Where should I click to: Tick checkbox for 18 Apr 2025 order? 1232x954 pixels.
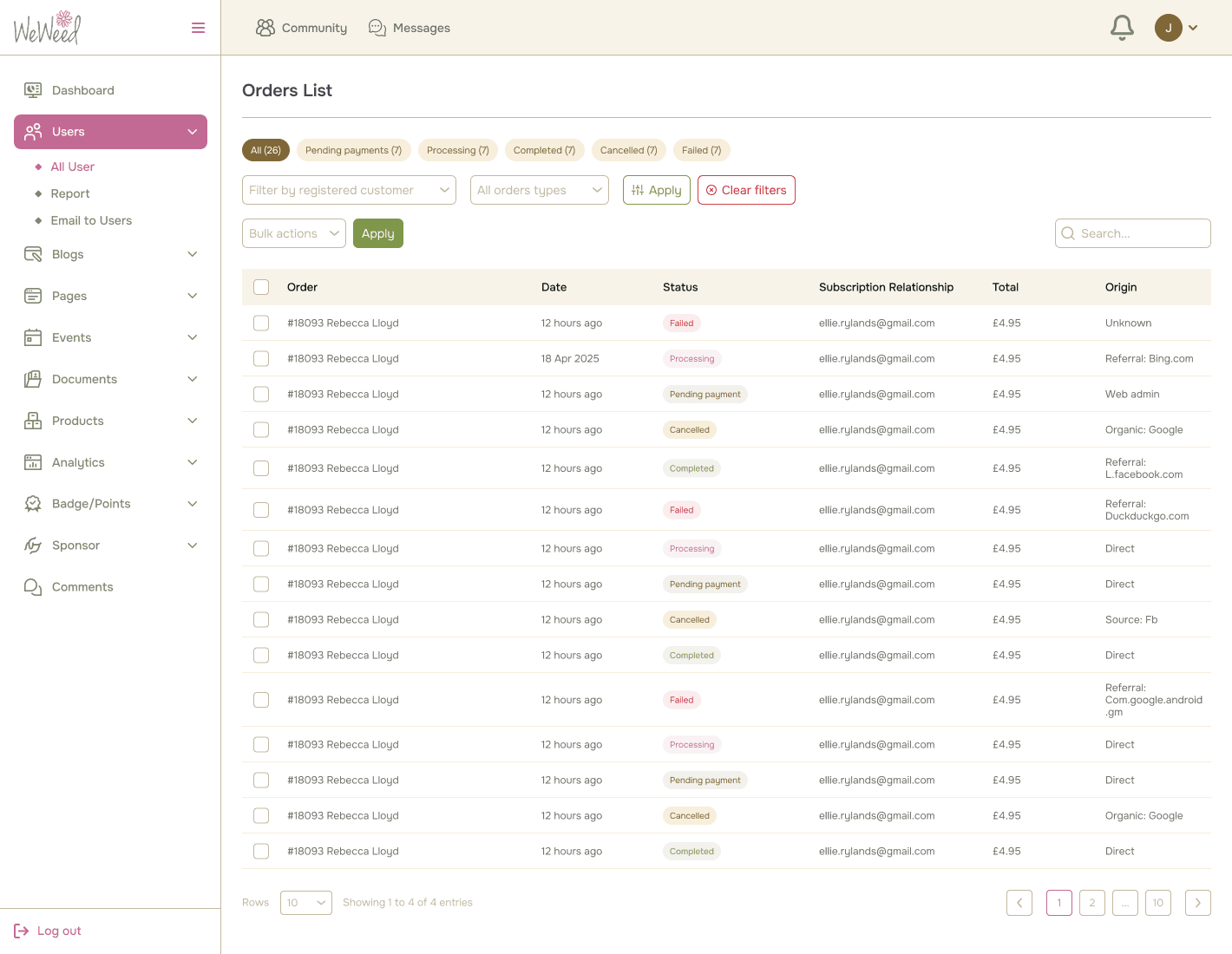pyautogui.click(x=261, y=358)
